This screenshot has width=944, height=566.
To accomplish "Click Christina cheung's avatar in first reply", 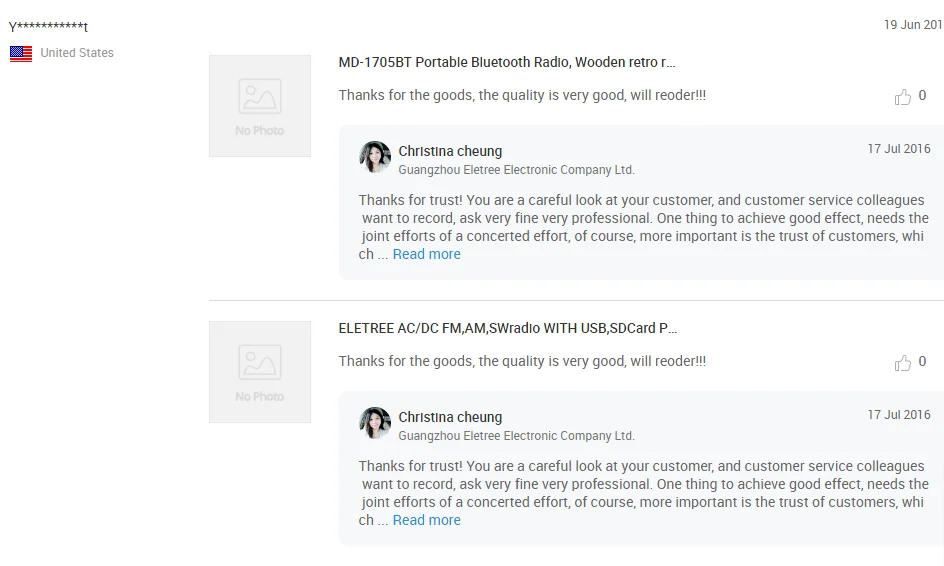I will (375, 157).
